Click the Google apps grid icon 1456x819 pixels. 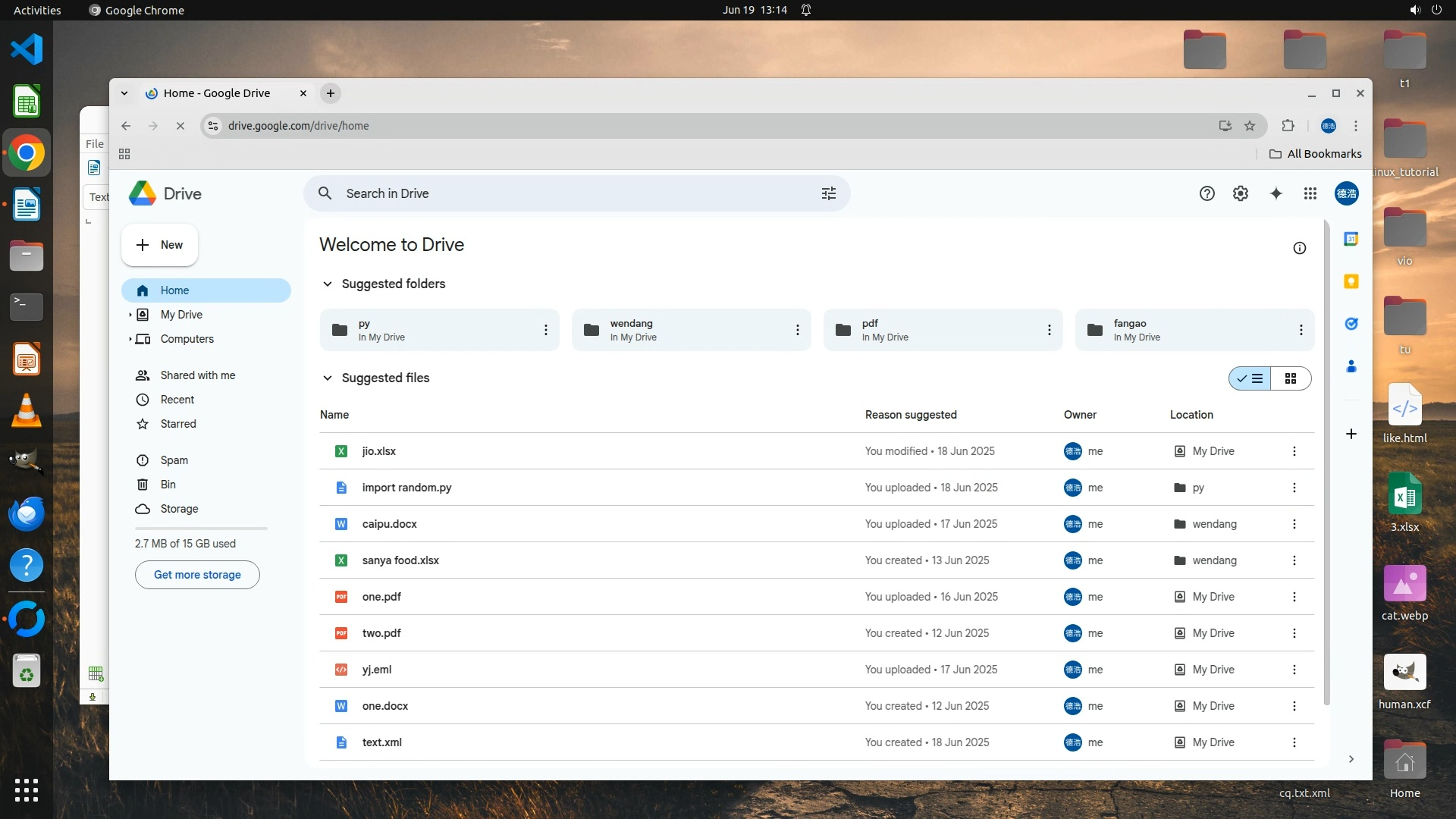1310,193
